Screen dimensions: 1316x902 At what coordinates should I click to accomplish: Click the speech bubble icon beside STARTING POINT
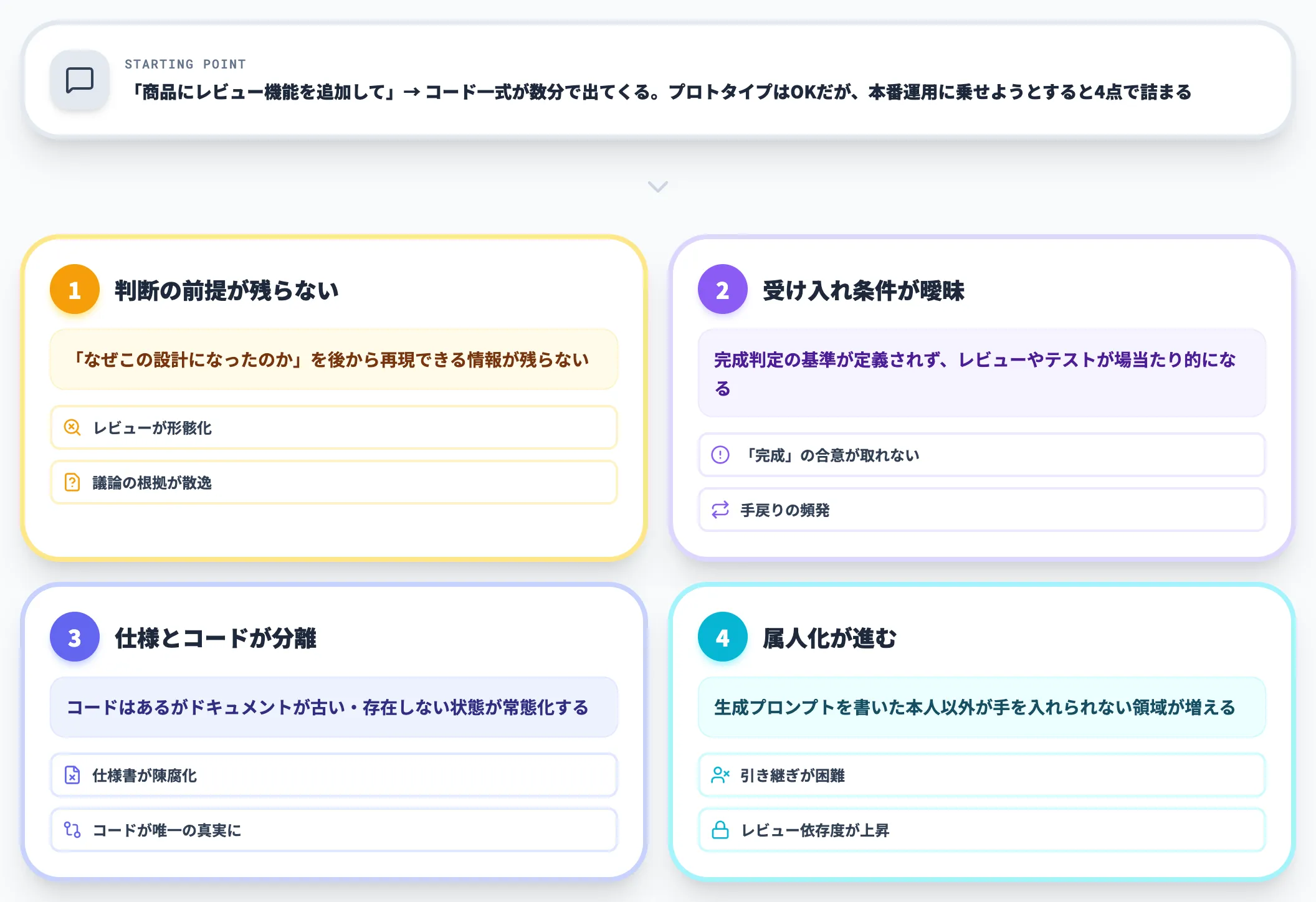click(80, 80)
